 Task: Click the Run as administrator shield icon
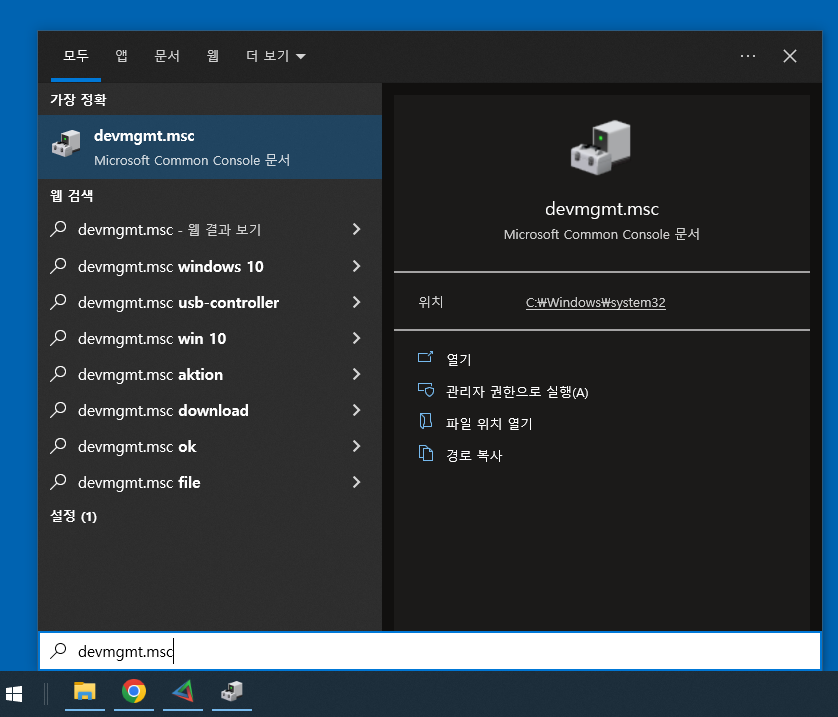pos(425,390)
